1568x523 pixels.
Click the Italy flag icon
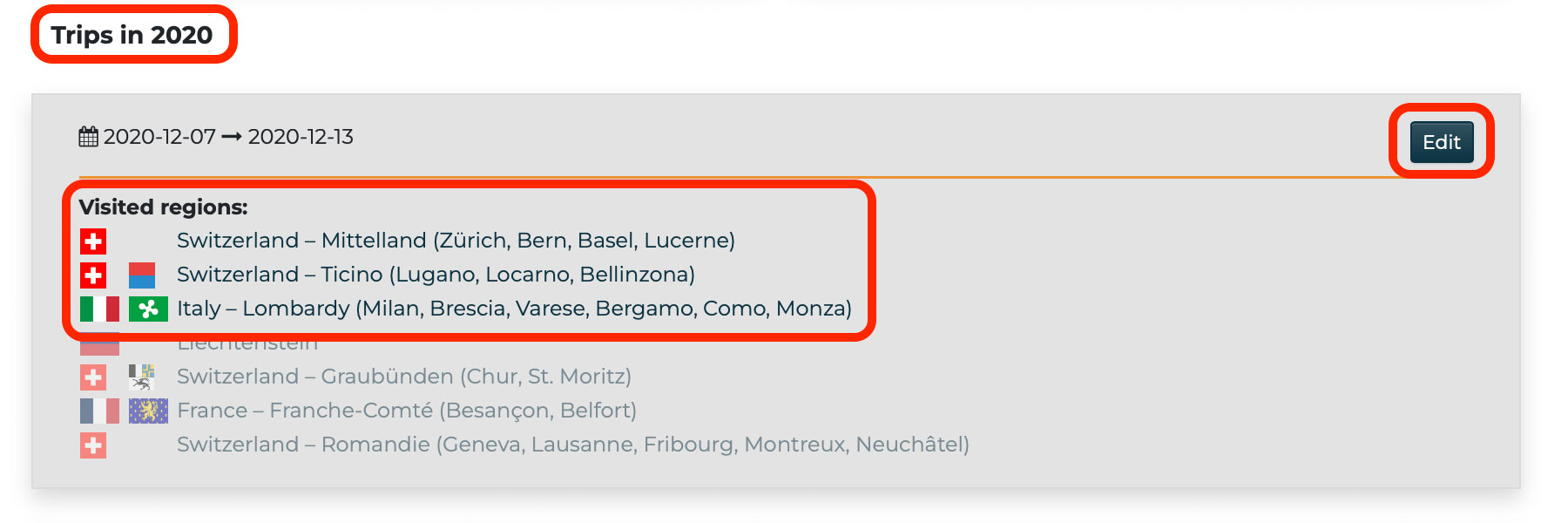99,309
